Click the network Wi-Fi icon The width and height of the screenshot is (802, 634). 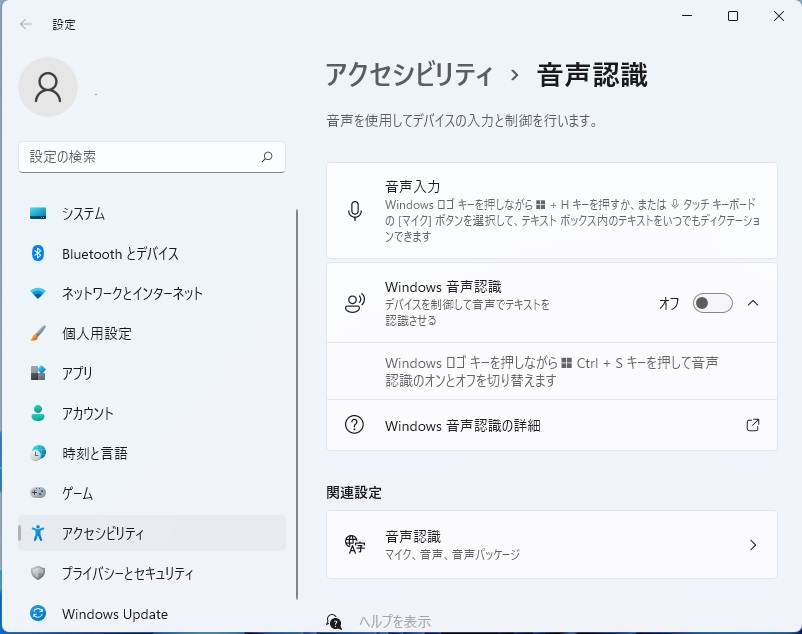[38, 293]
